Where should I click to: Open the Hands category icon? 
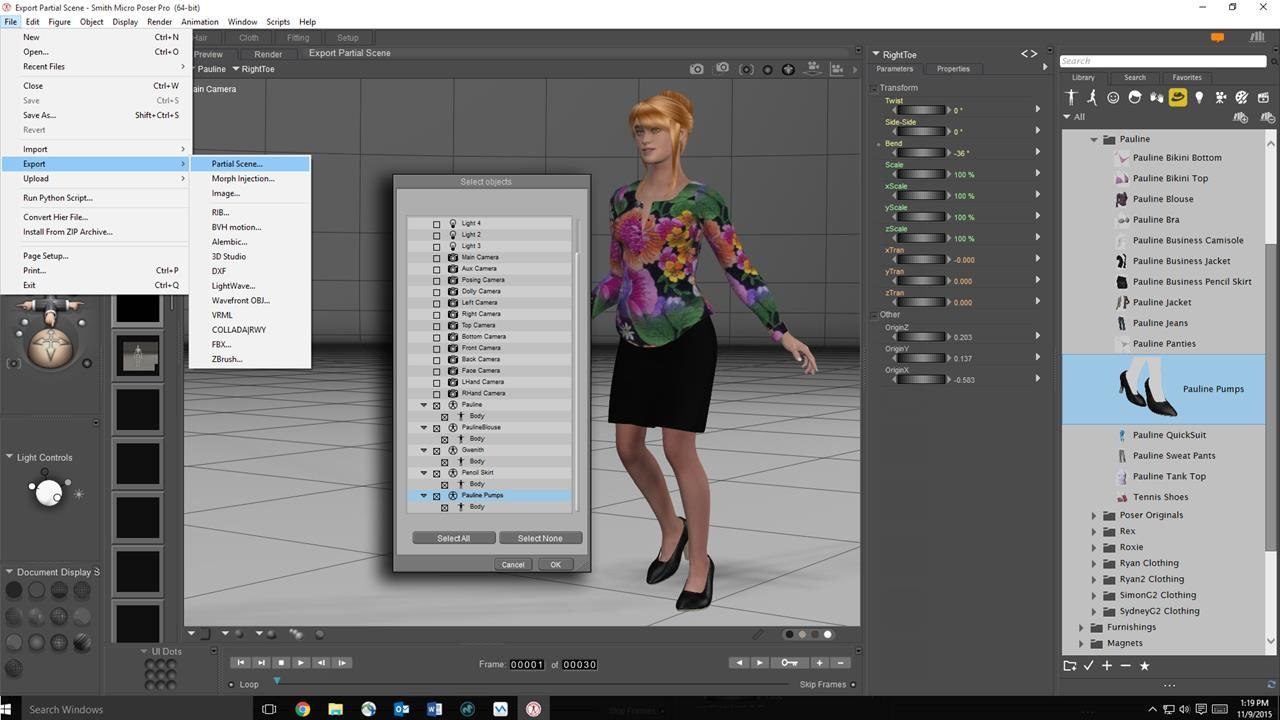(x=1156, y=97)
